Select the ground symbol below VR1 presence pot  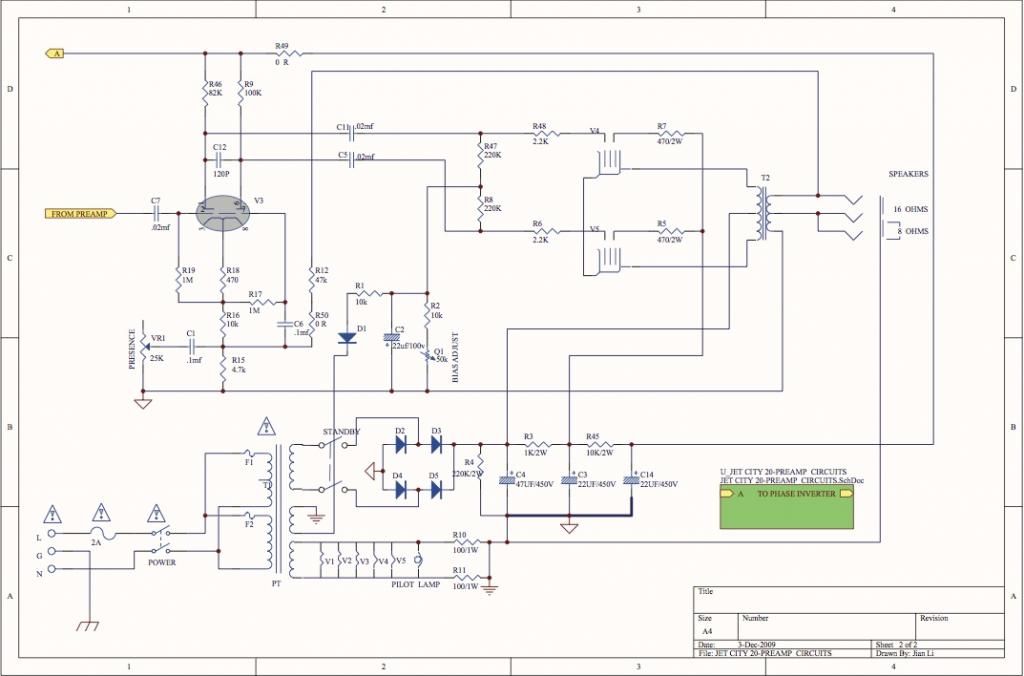pyautogui.click(x=143, y=403)
